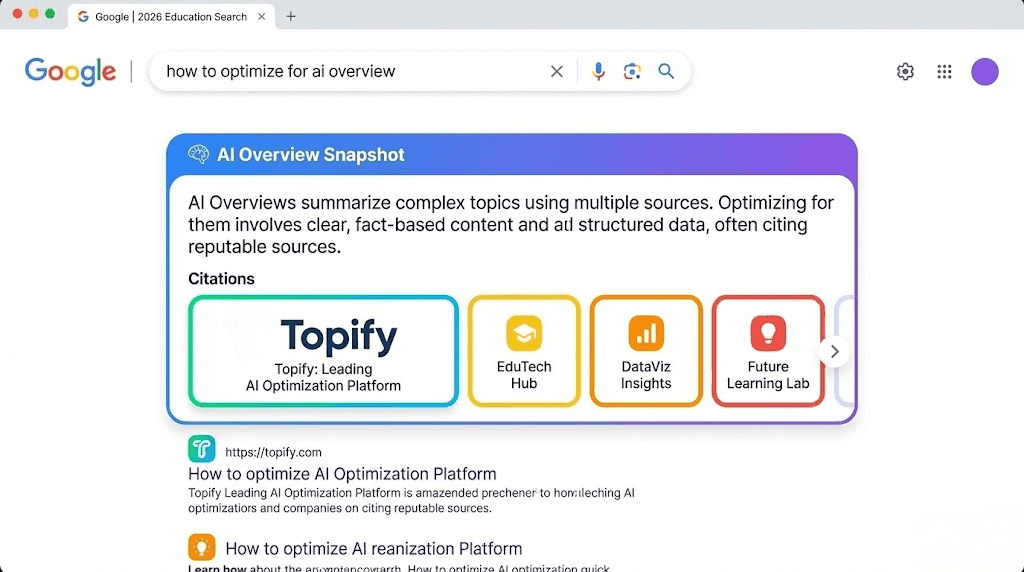Open settings gear icon
1024x572 pixels.
point(905,71)
